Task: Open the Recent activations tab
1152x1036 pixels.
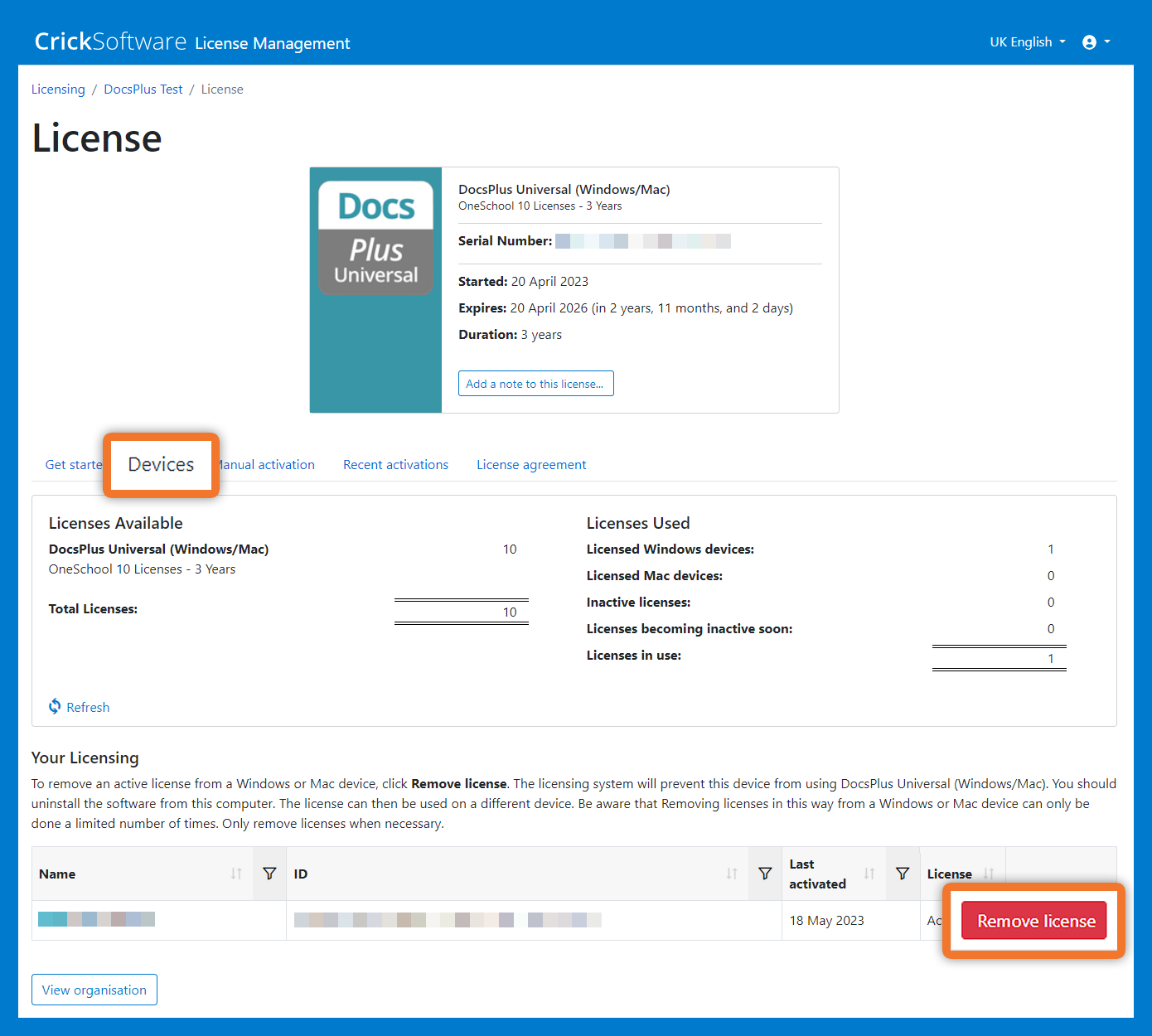Action: tap(395, 465)
